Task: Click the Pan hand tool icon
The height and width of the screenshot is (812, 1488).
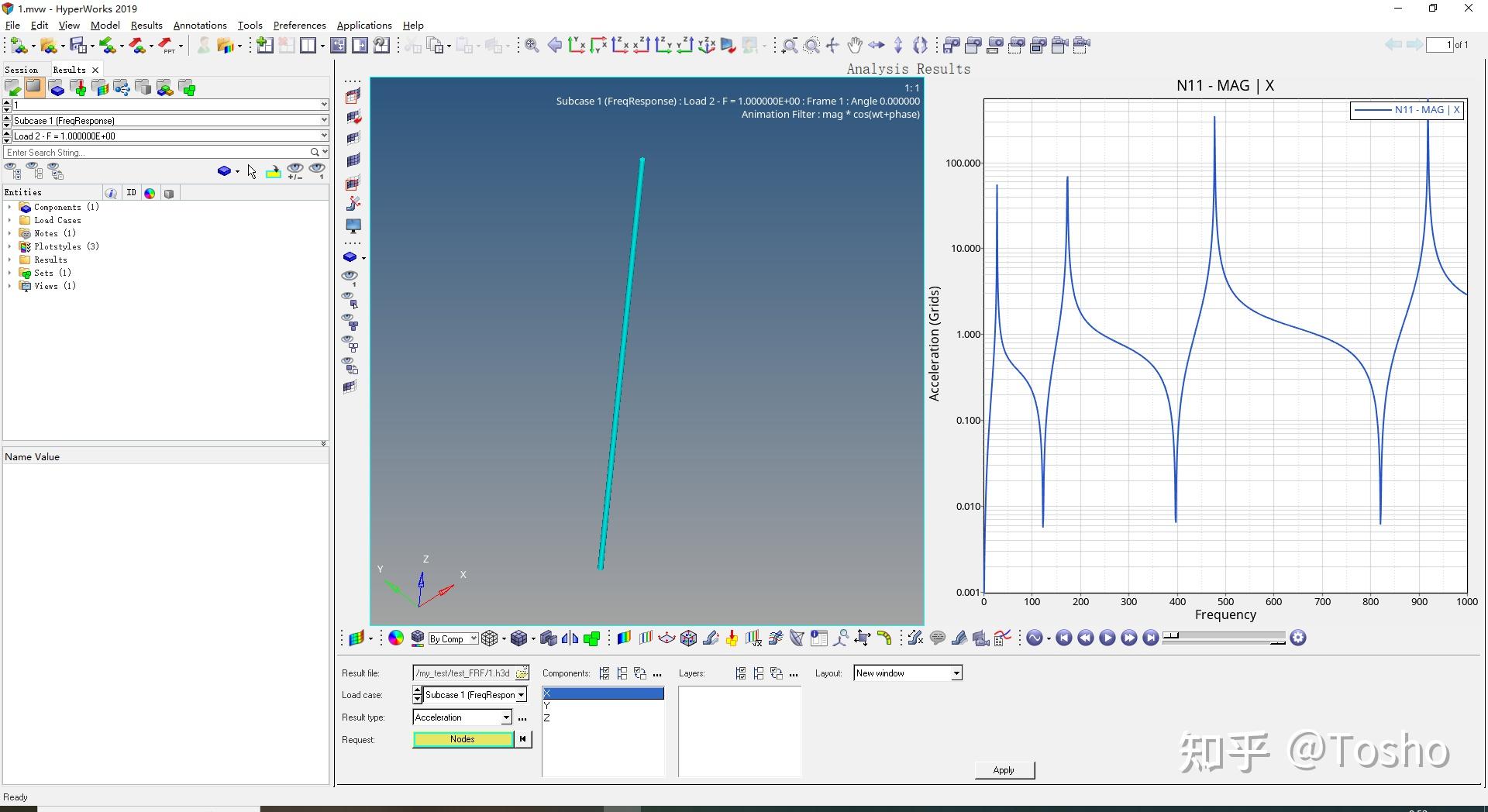Action: 854,46
